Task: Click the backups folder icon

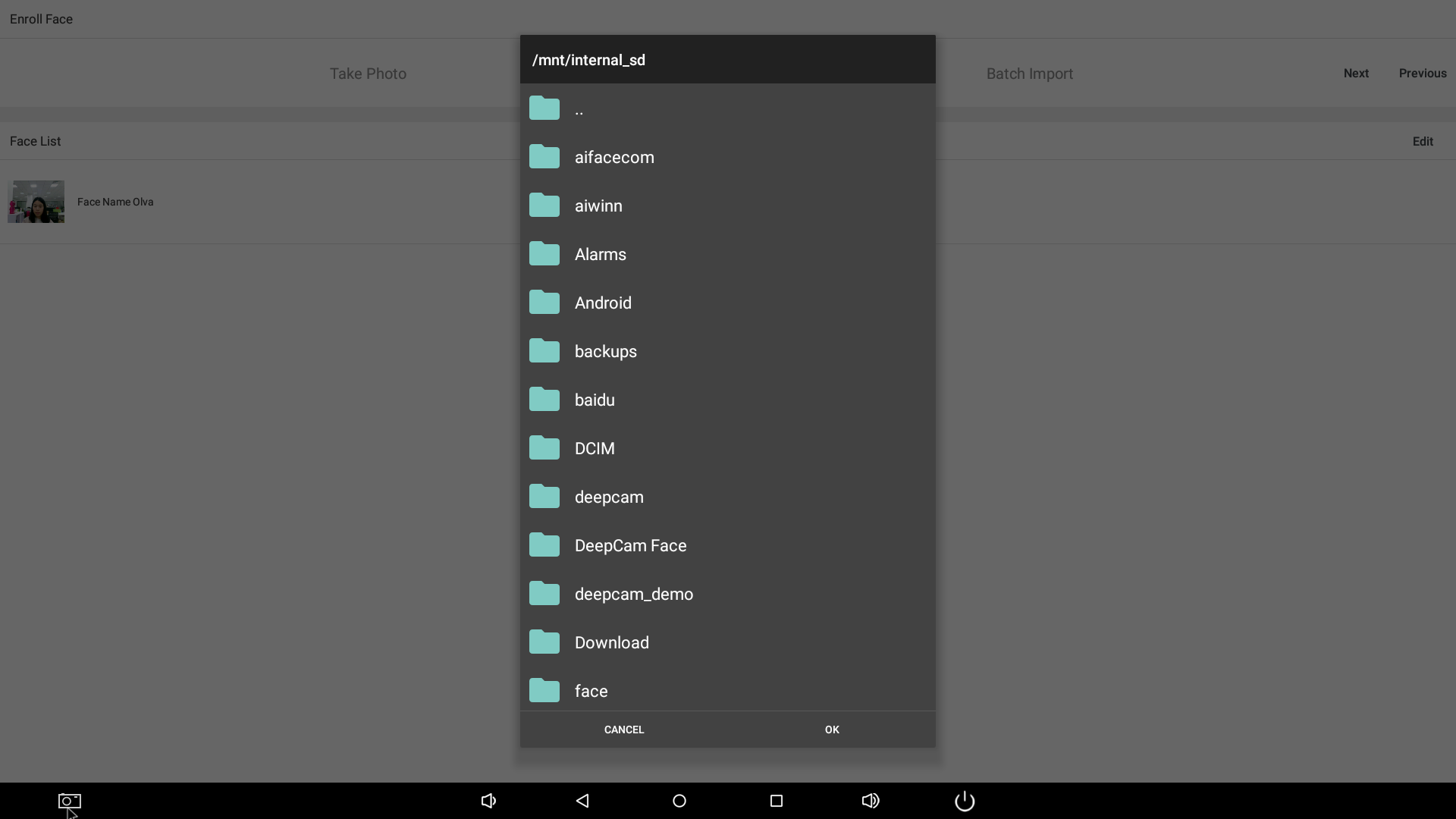Action: (x=544, y=351)
